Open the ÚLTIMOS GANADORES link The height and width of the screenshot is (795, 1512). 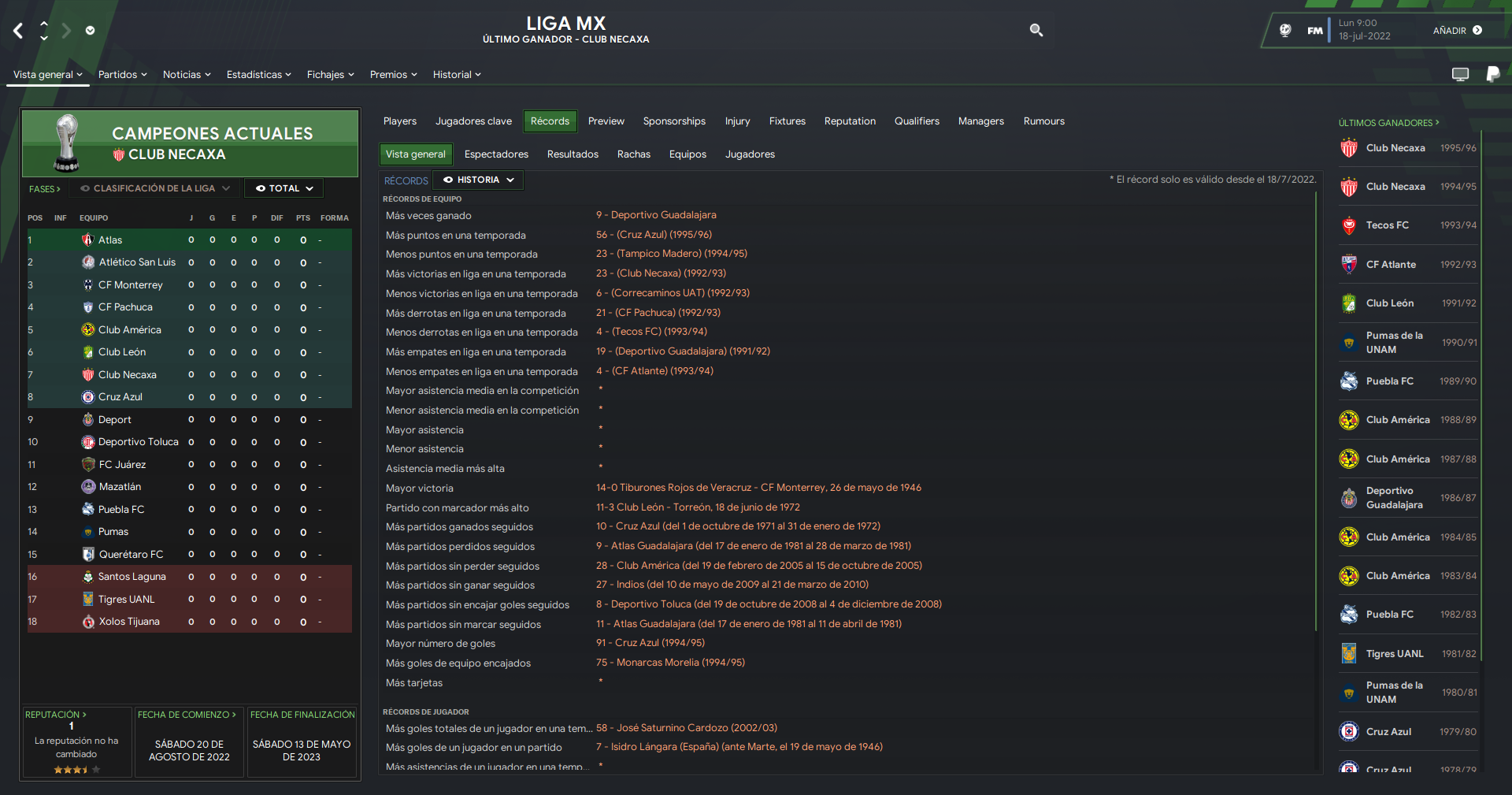click(x=1388, y=123)
